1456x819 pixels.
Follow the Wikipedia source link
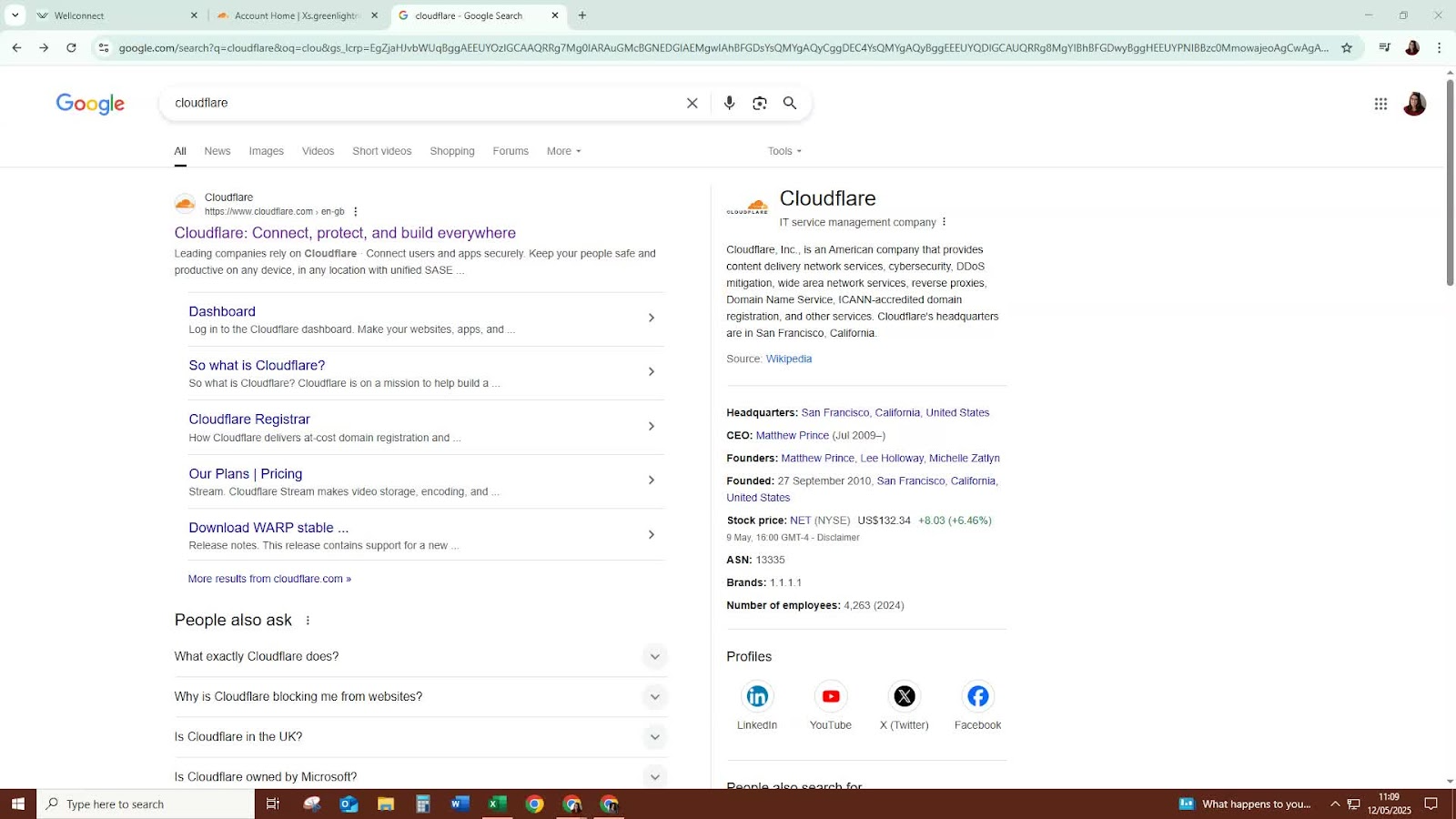pos(789,359)
